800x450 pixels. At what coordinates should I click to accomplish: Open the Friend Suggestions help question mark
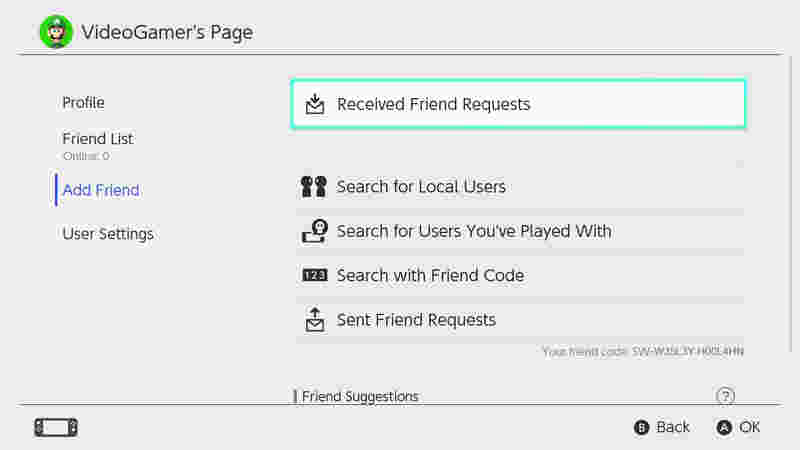pos(725,395)
